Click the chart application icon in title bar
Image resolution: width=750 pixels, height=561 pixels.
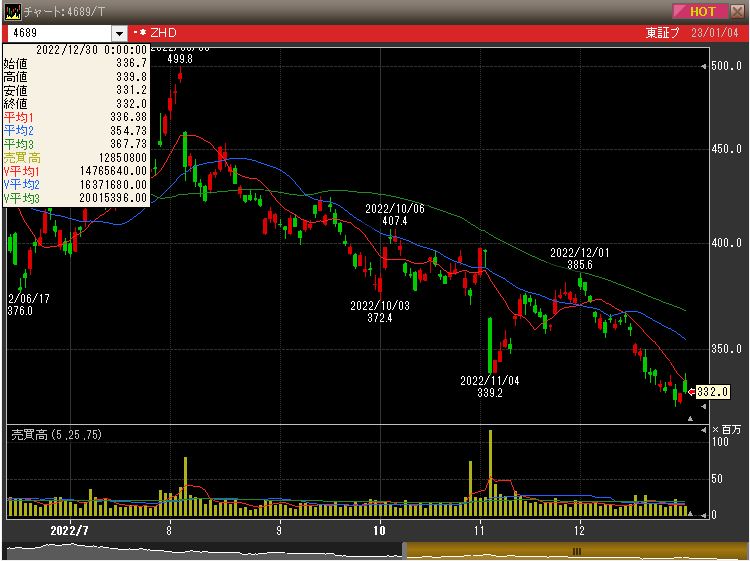click(11, 11)
